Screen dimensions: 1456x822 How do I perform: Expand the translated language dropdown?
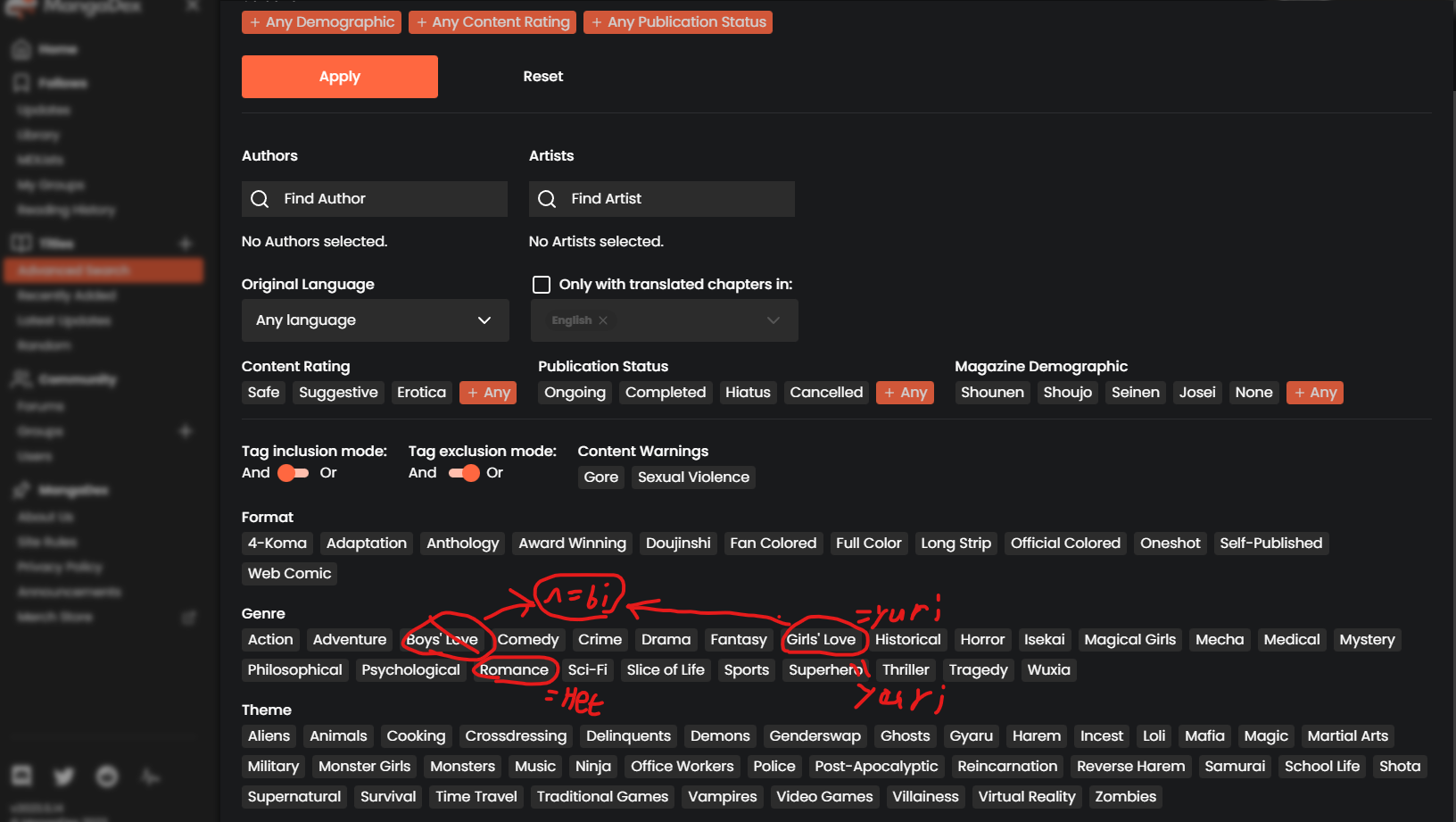click(773, 320)
